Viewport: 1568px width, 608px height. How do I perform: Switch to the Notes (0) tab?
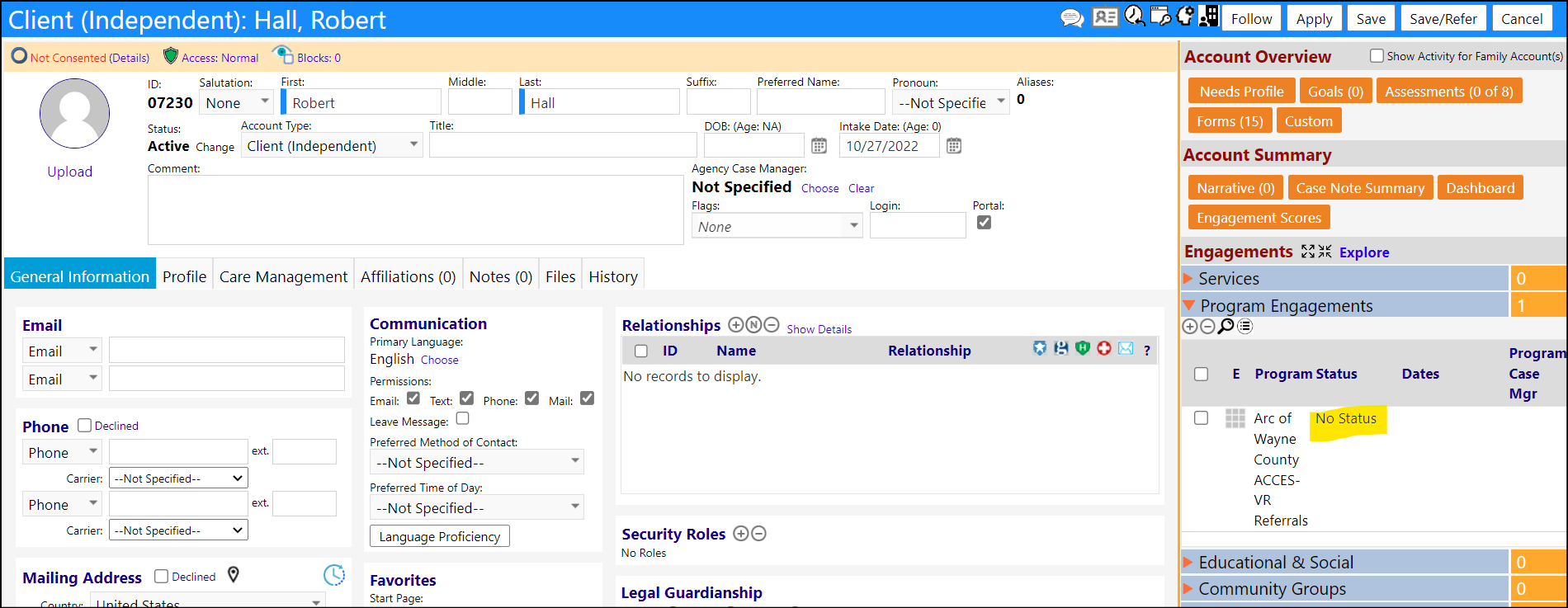click(x=501, y=276)
